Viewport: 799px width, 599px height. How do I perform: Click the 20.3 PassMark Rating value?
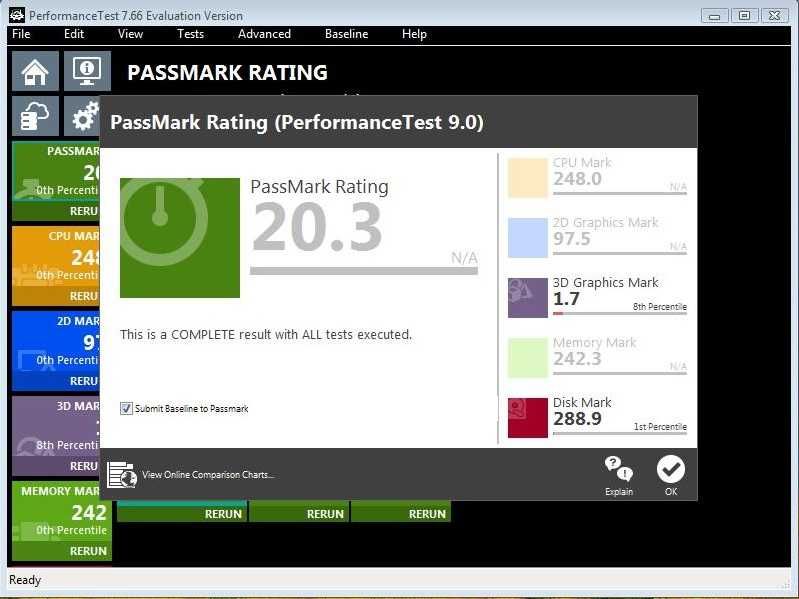pos(317,227)
